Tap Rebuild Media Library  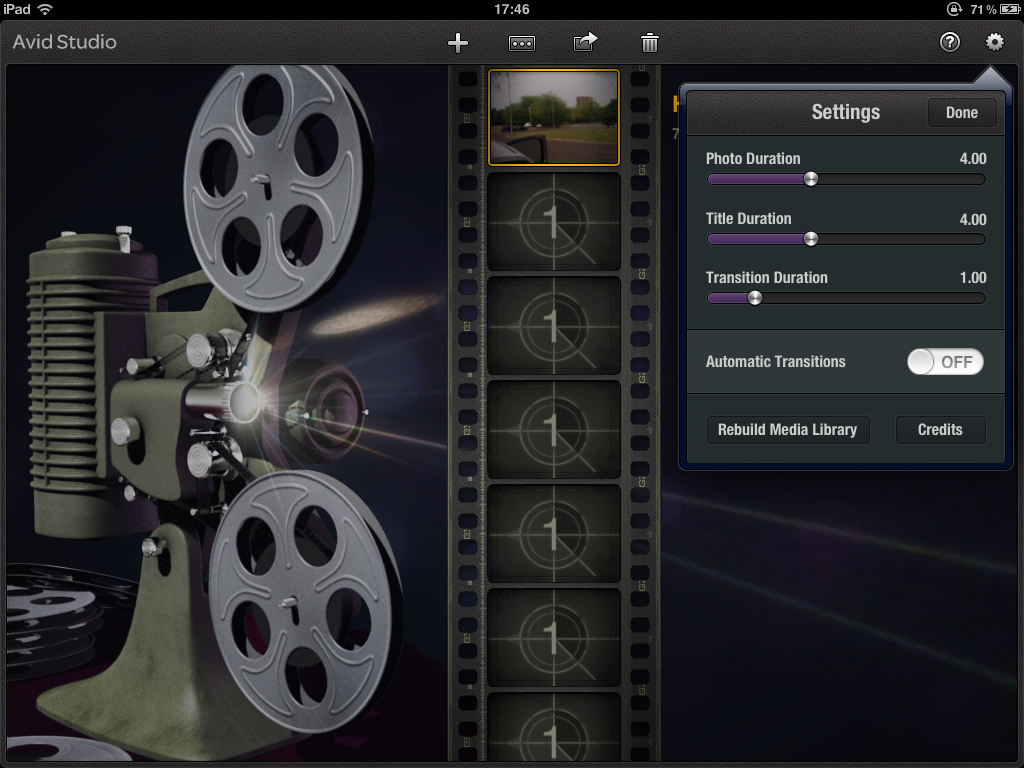(x=788, y=429)
